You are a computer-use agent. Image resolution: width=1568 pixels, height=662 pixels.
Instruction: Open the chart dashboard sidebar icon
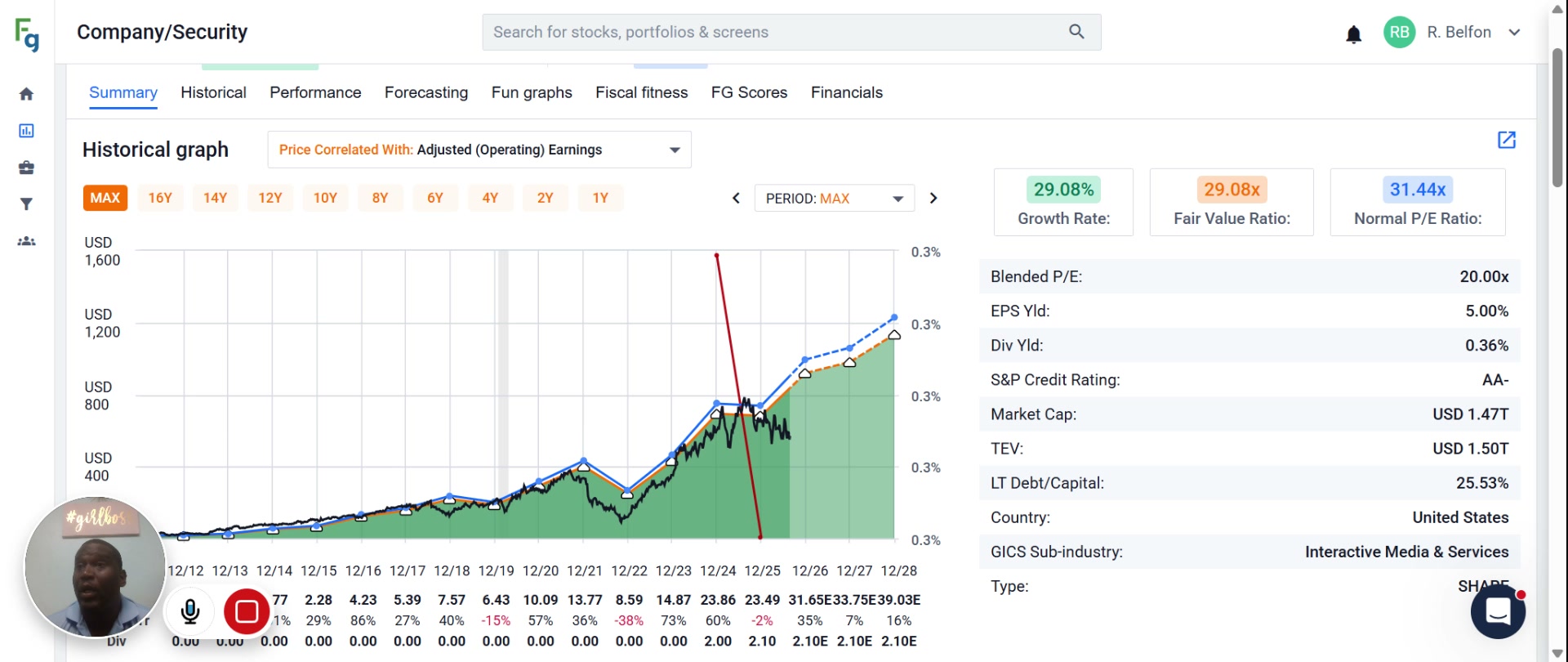26,131
